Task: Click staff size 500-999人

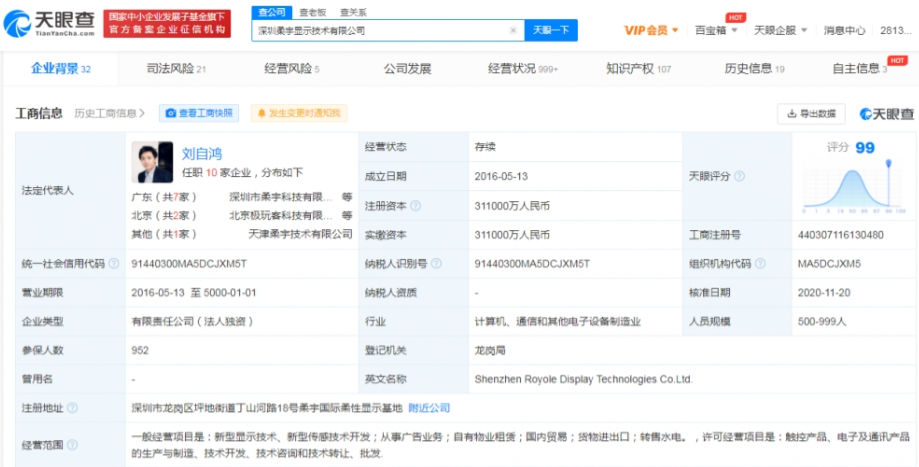Action: pos(821,321)
